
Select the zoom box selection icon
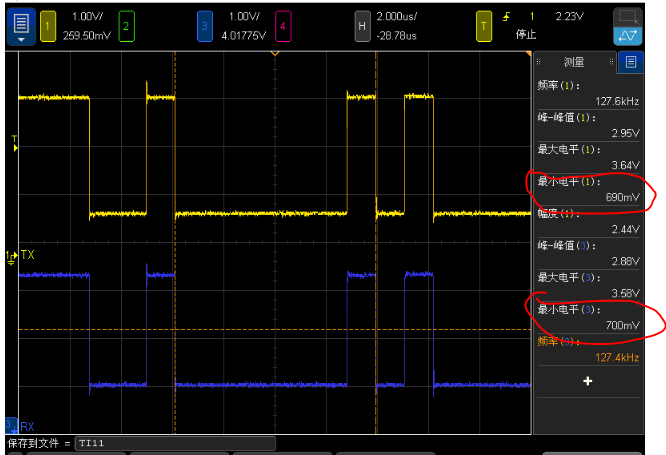(x=627, y=17)
